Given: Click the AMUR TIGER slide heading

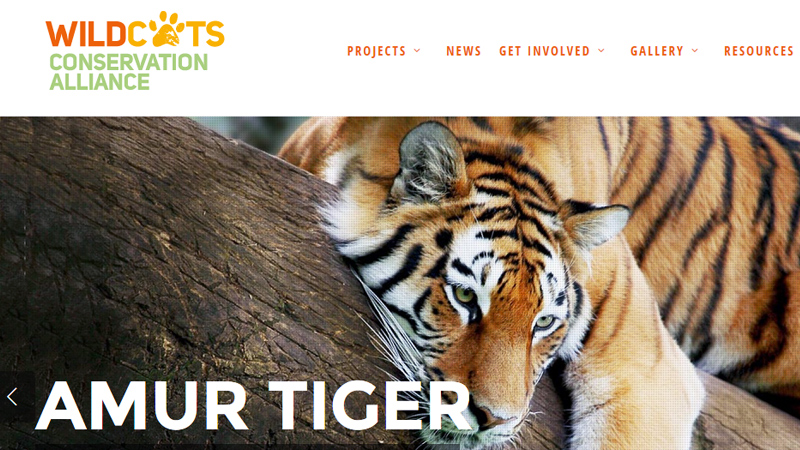Looking at the screenshot, I should pyautogui.click(x=253, y=406).
